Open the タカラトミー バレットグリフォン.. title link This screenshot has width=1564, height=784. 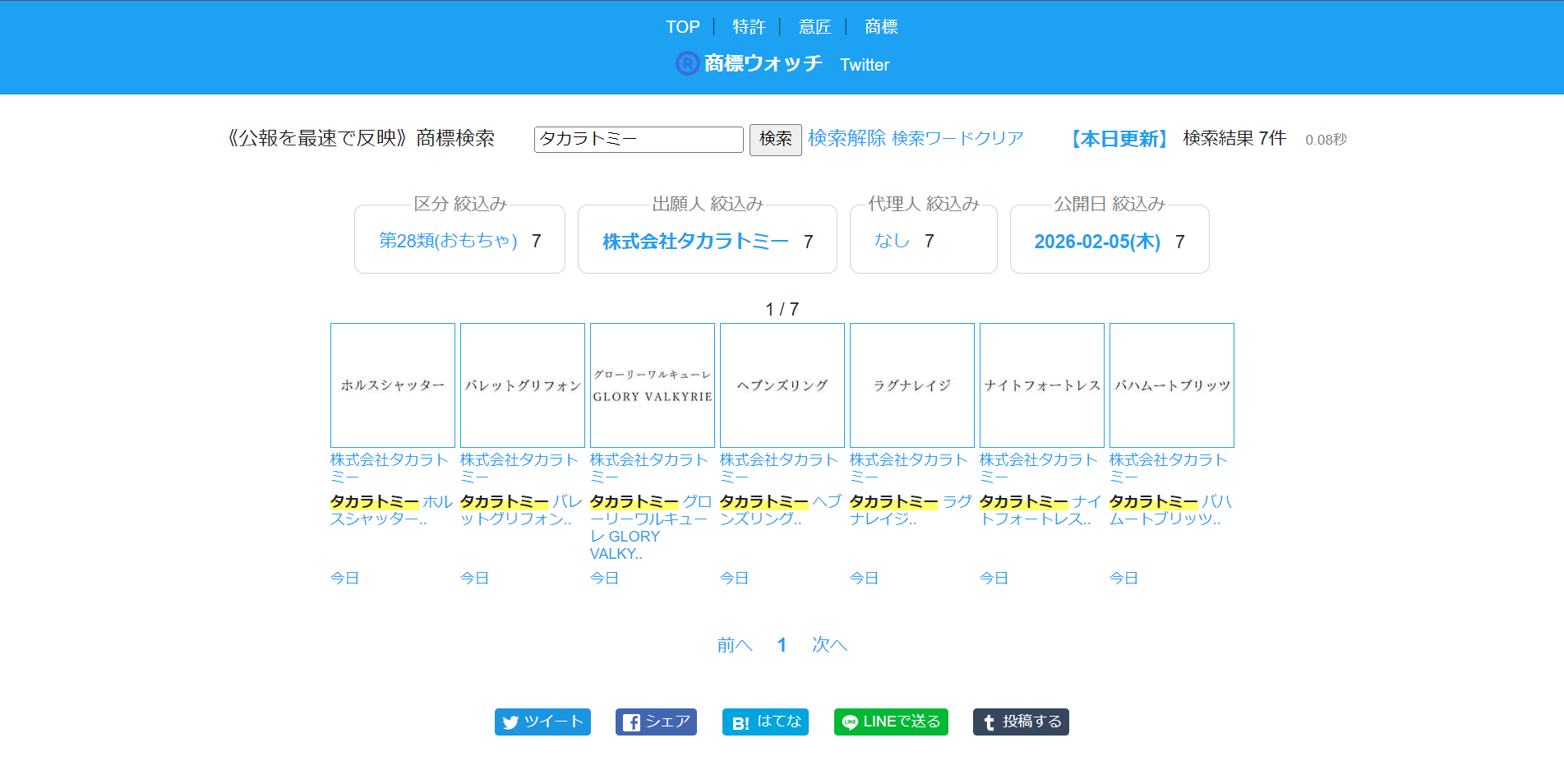[522, 510]
